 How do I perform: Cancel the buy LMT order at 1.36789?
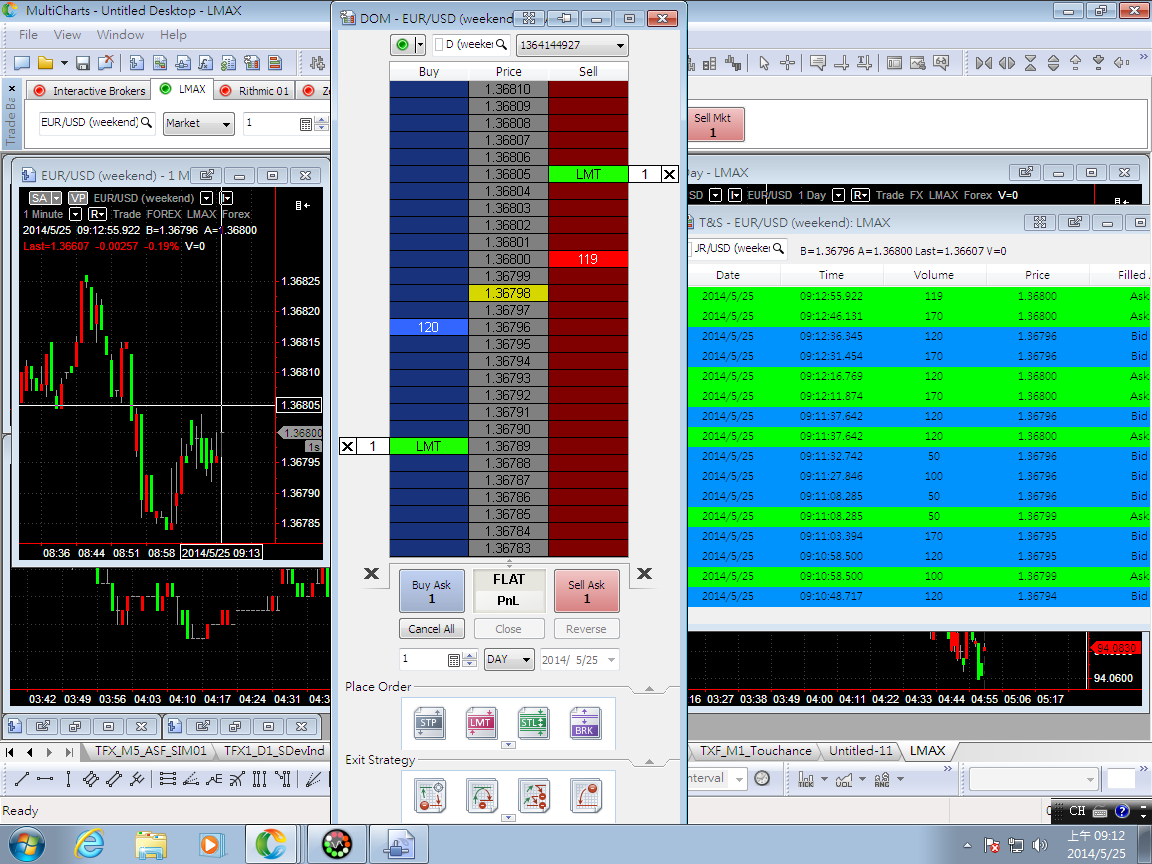pos(348,446)
